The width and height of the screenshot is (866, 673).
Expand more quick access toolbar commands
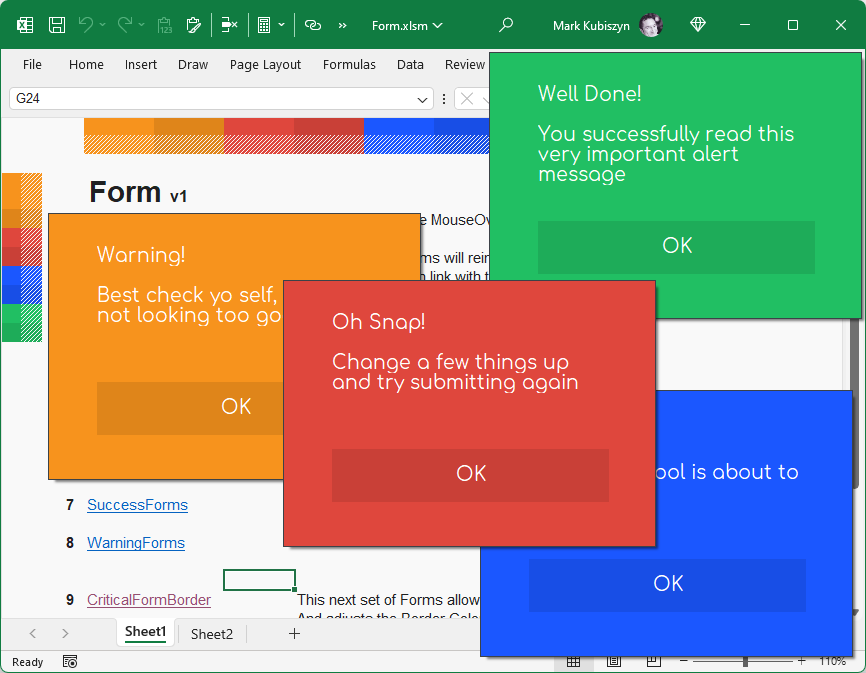point(343,25)
